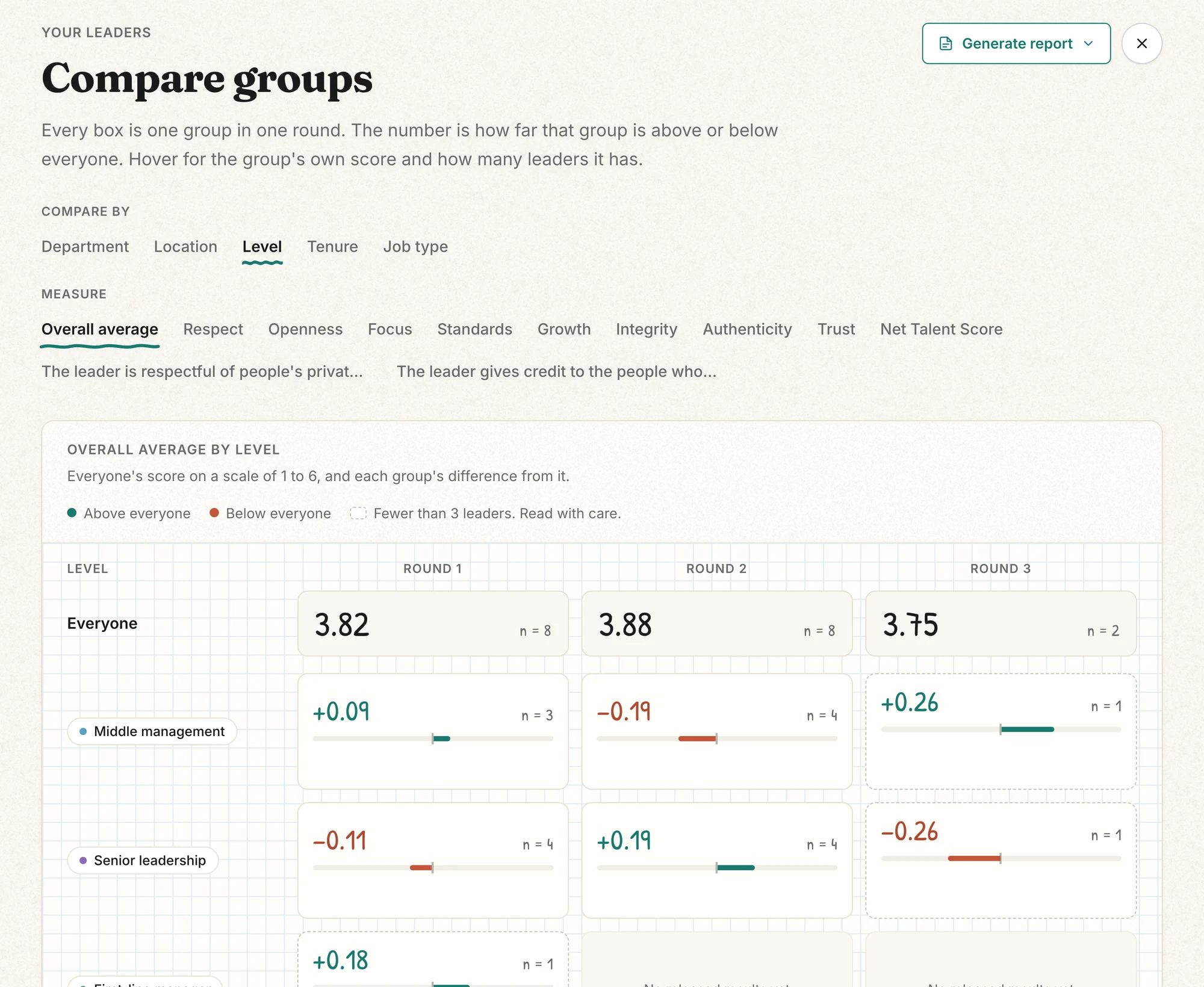Click the ROUND 2 column header
Image resolution: width=1204 pixels, height=987 pixels.
(716, 569)
